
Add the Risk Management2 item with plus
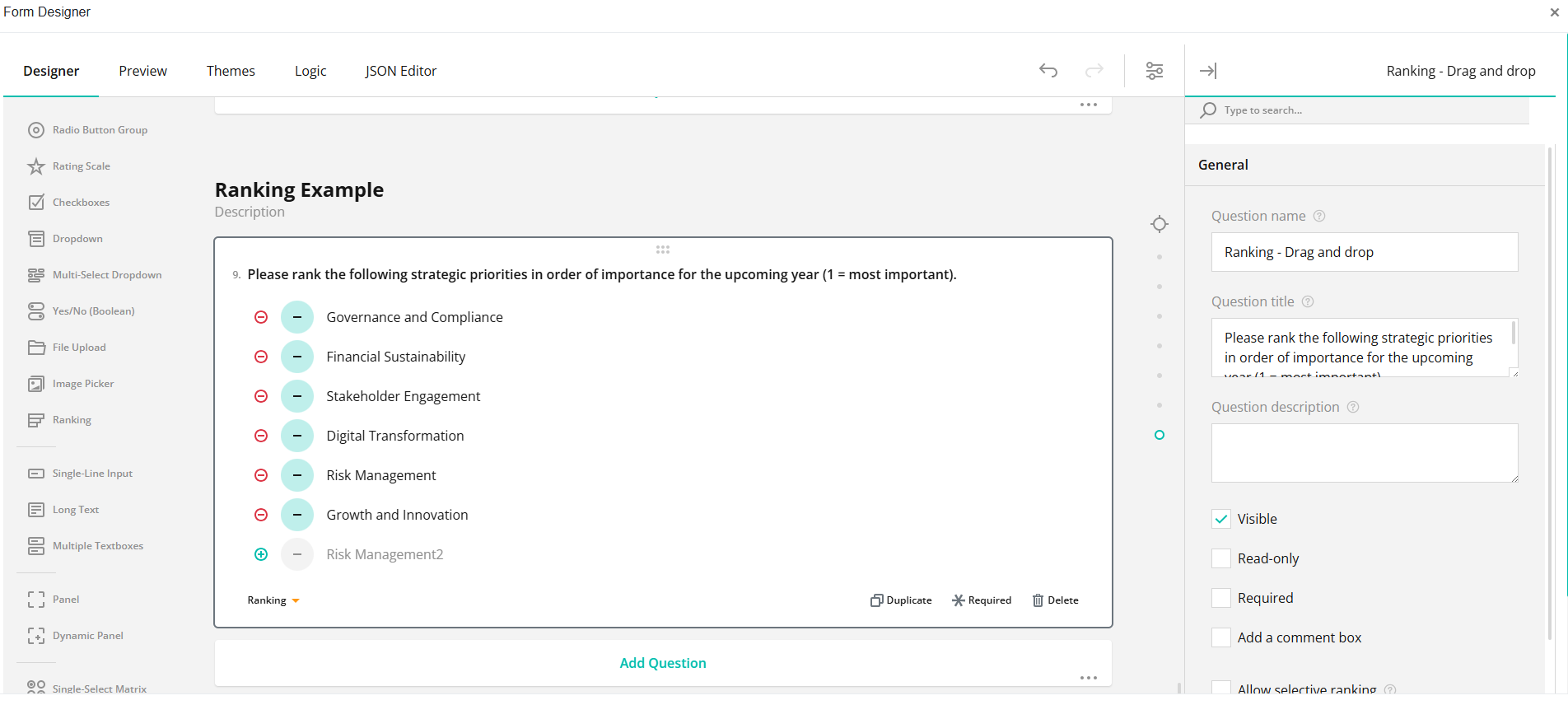coord(261,554)
